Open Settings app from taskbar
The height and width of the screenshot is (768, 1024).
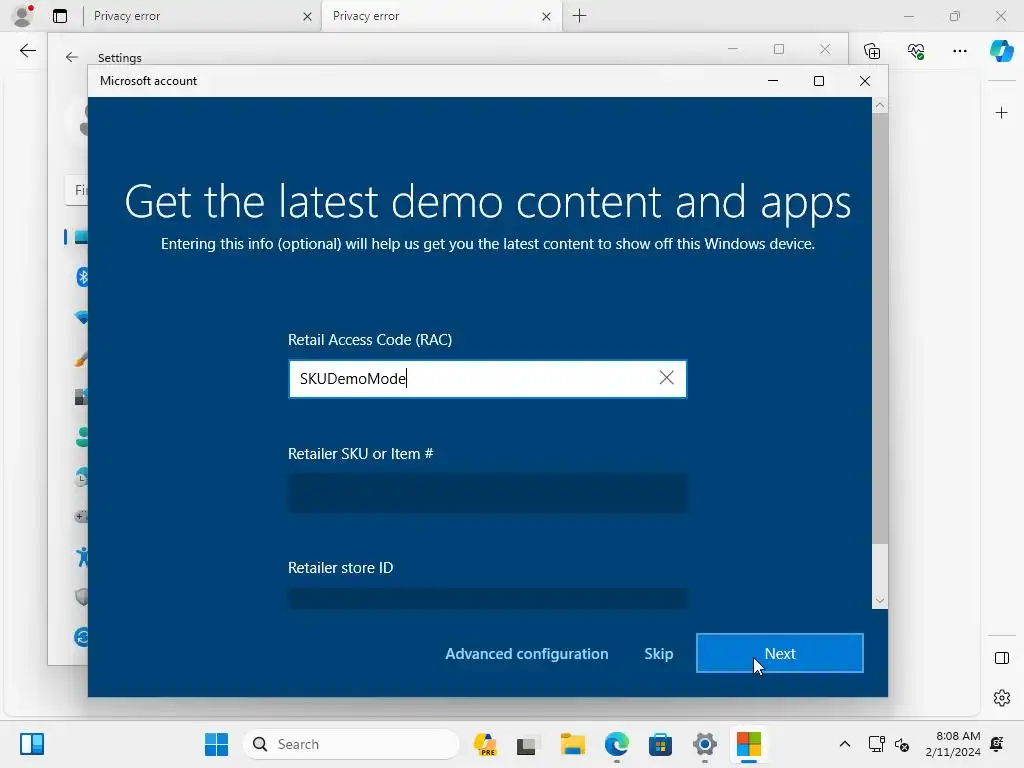[x=705, y=744]
